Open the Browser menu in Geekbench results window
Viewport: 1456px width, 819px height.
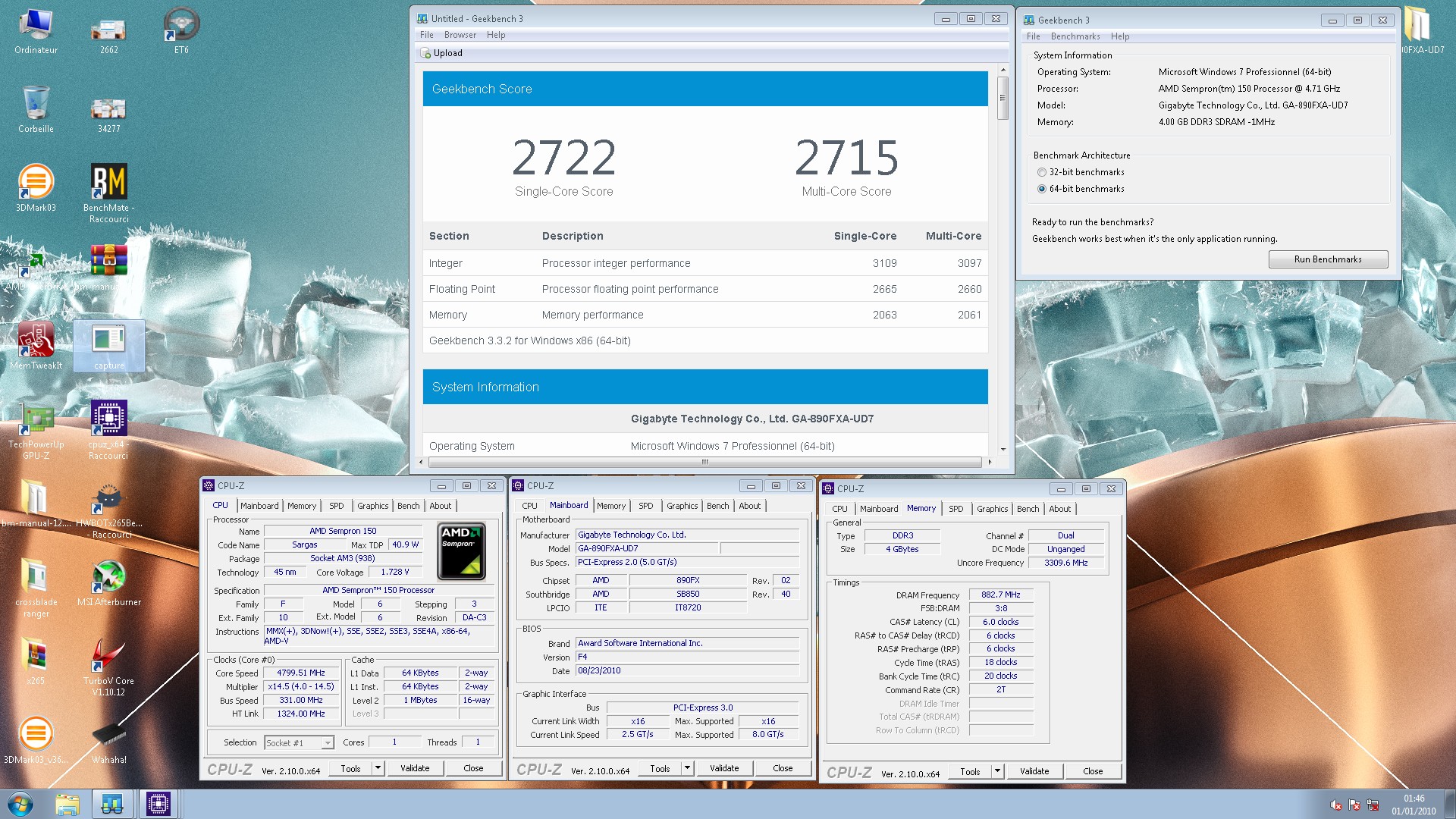pos(460,35)
